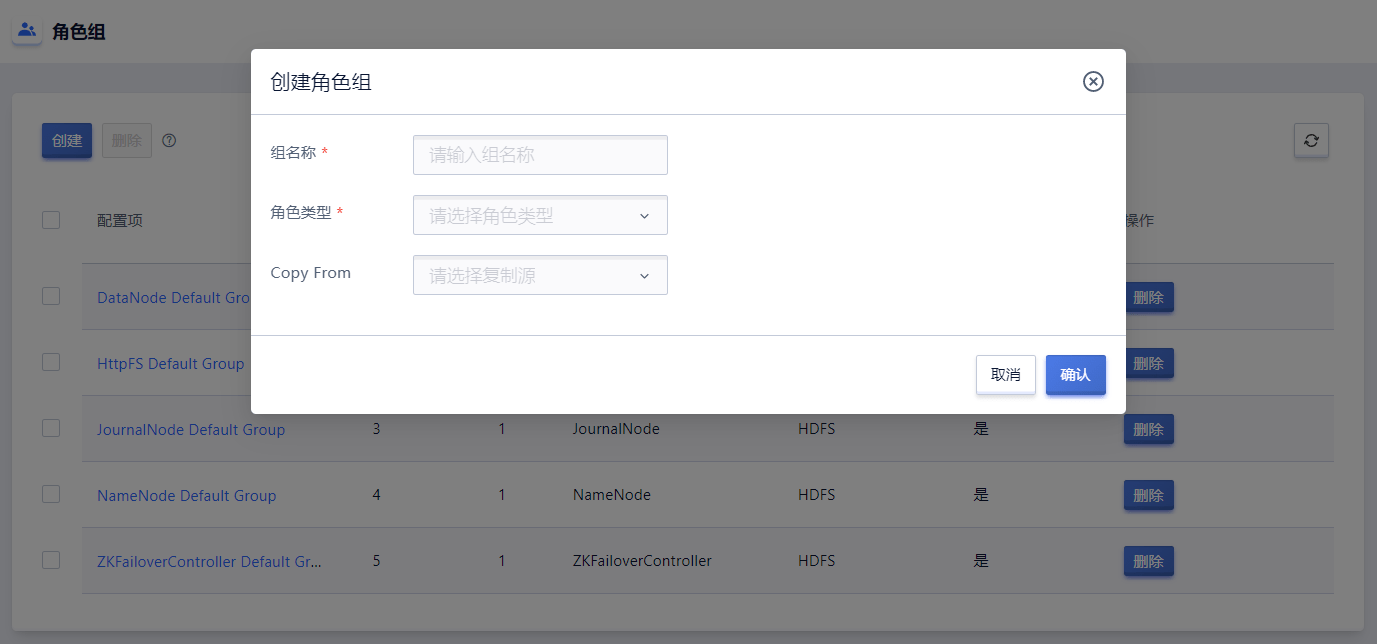Delete the NameNode Default Group row
The width and height of the screenshot is (1377, 644).
point(1149,495)
